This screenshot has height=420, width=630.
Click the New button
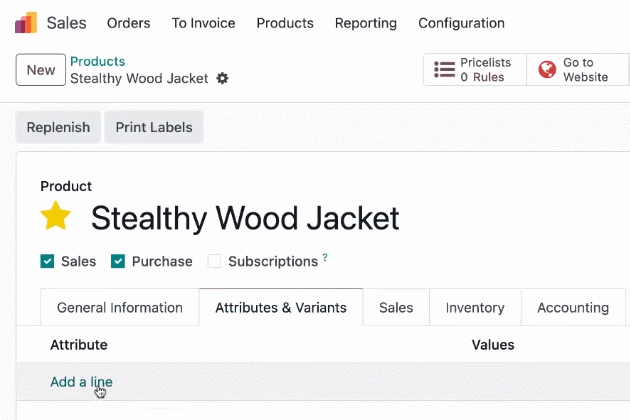click(41, 70)
